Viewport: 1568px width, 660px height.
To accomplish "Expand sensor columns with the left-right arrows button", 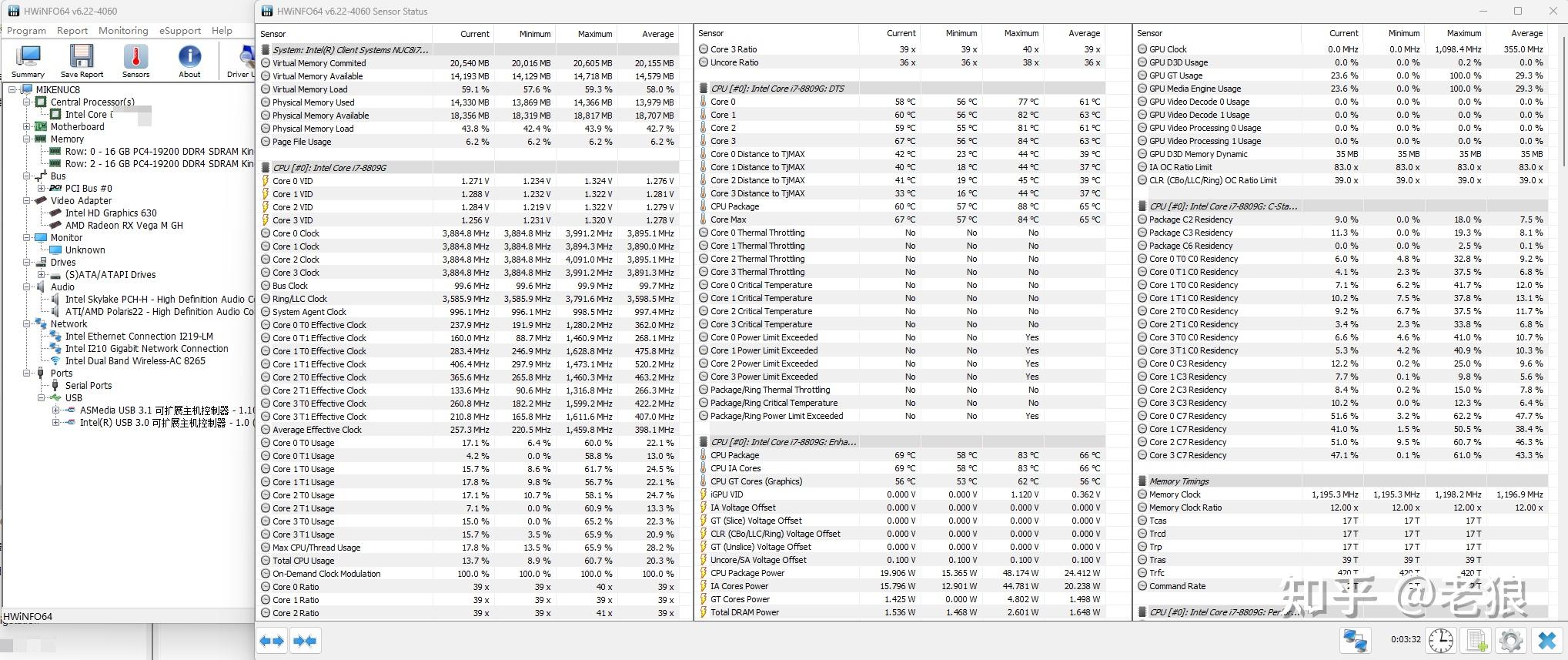I will (x=272, y=640).
